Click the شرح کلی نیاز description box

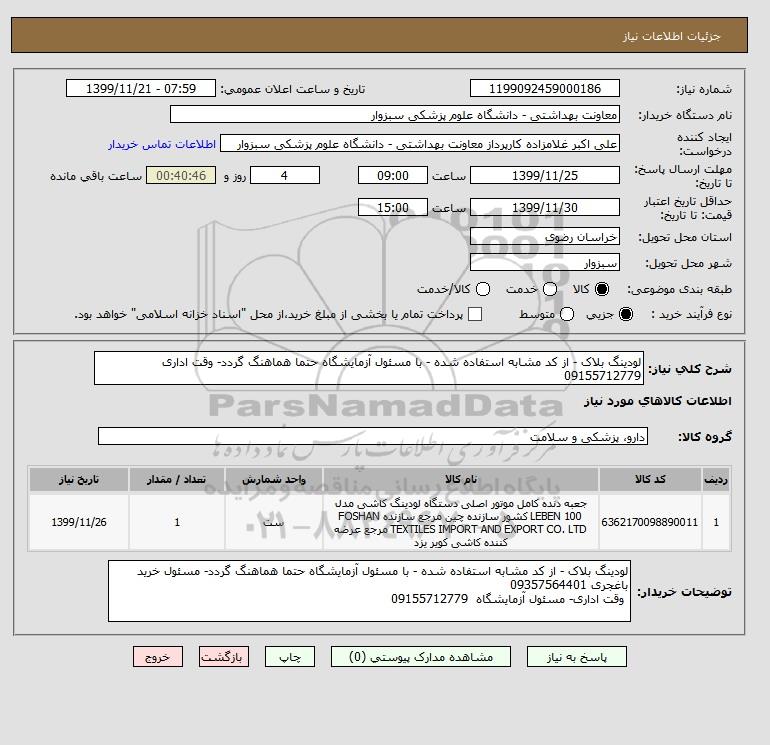coord(369,368)
